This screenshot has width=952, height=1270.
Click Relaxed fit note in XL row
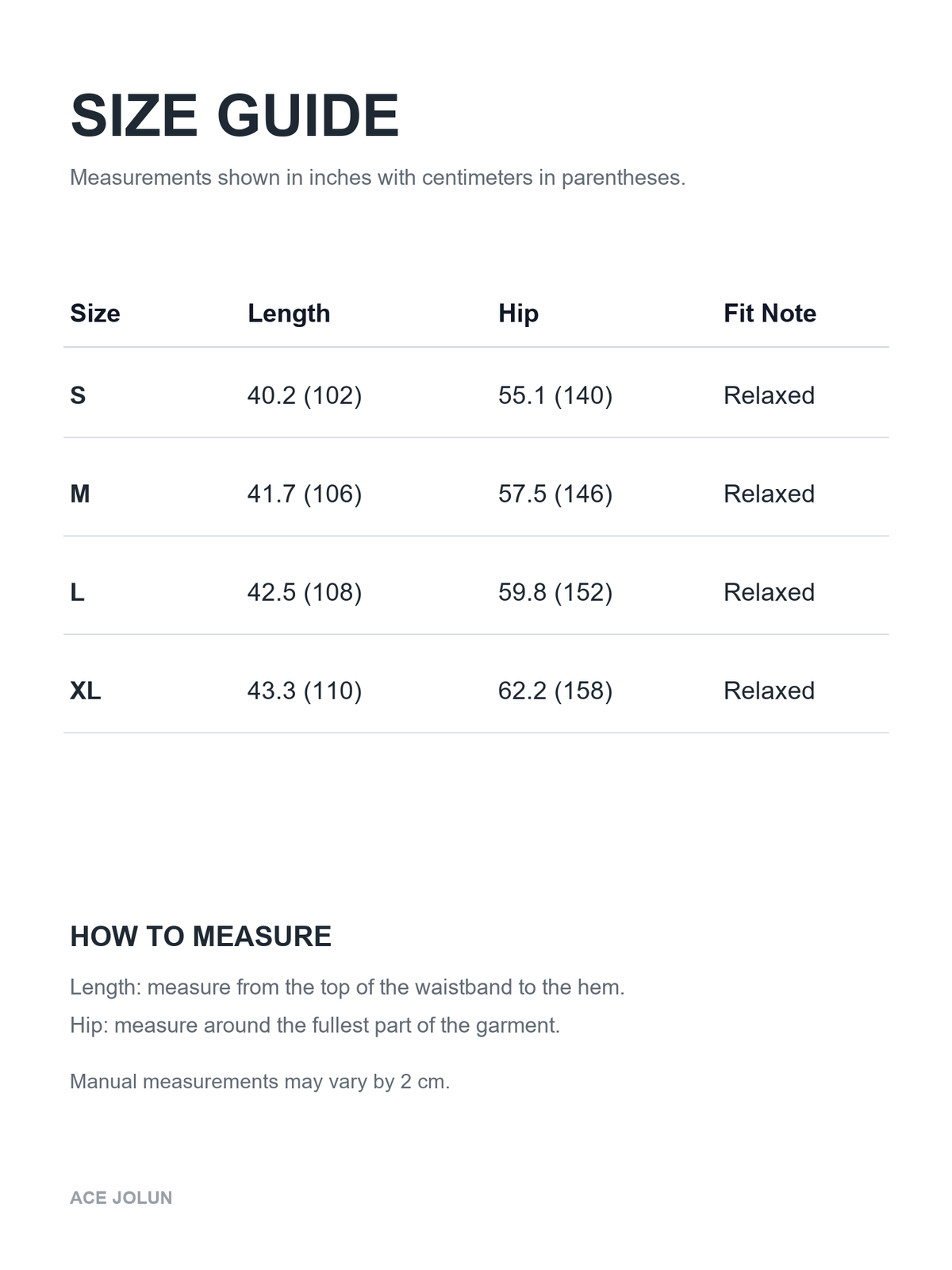point(769,691)
